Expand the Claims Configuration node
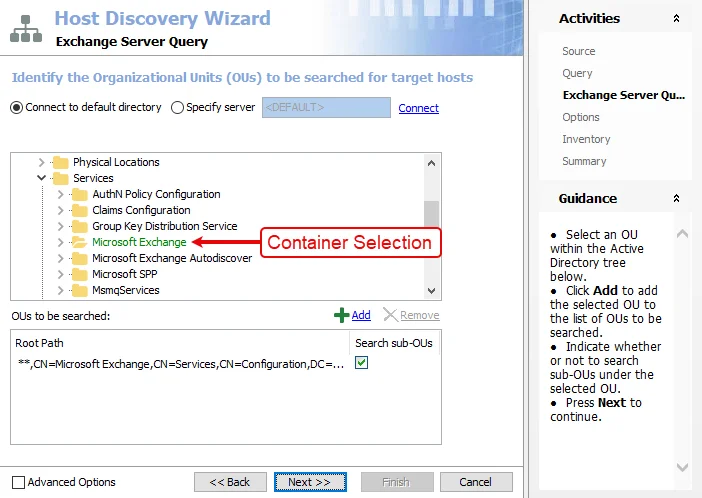 tap(60, 210)
